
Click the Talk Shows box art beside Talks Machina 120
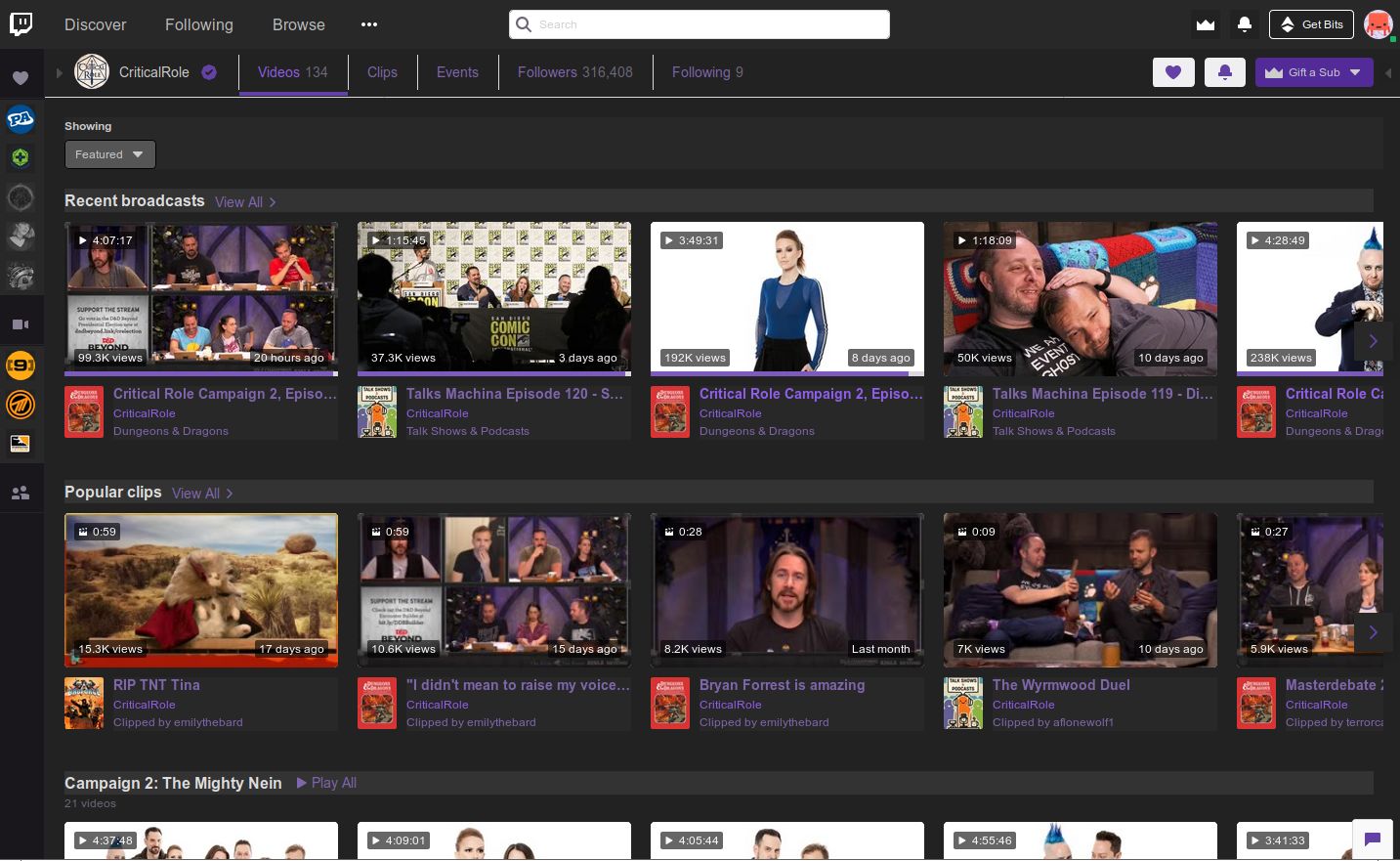[377, 412]
